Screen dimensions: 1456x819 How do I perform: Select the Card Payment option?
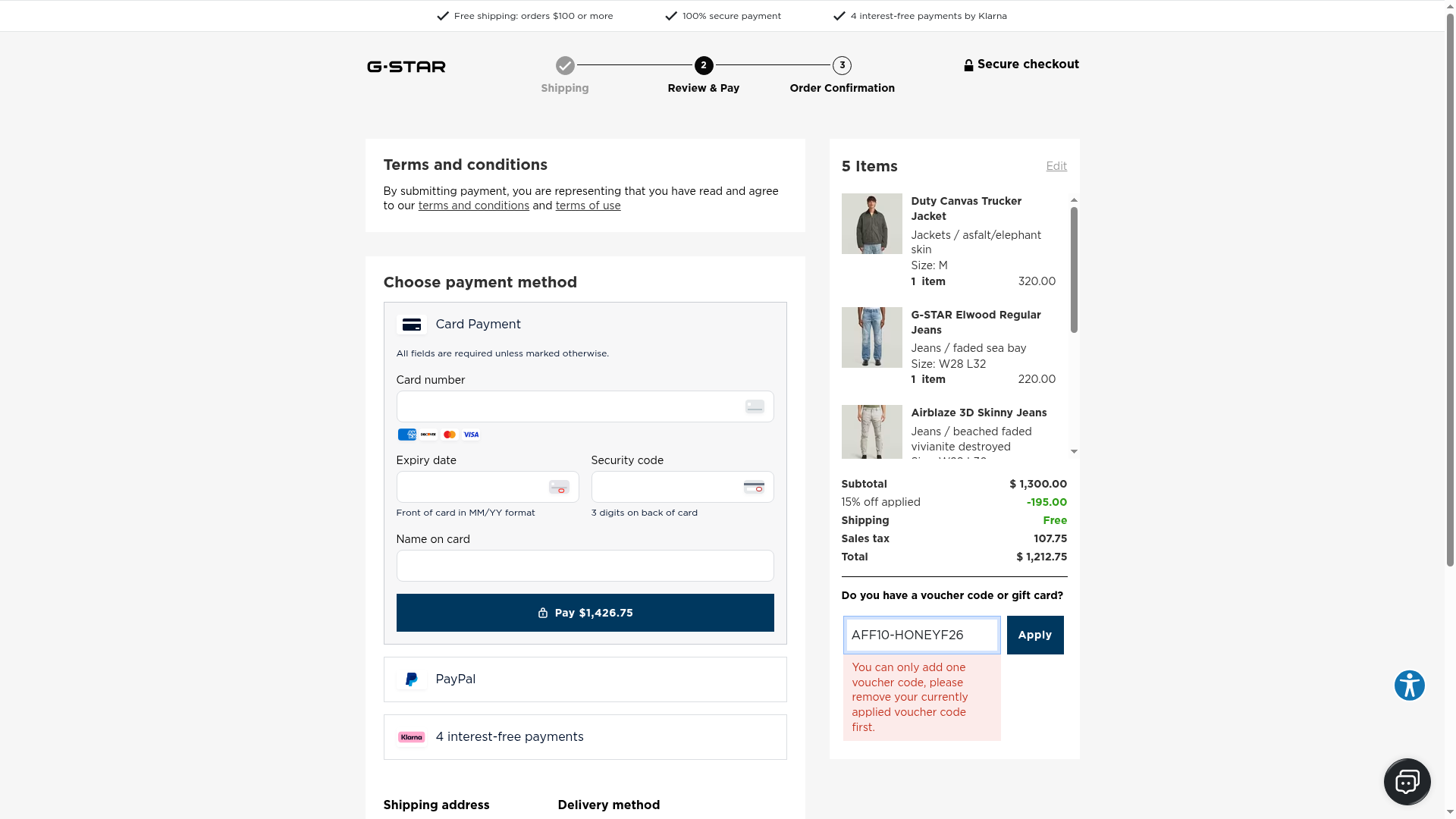479,325
